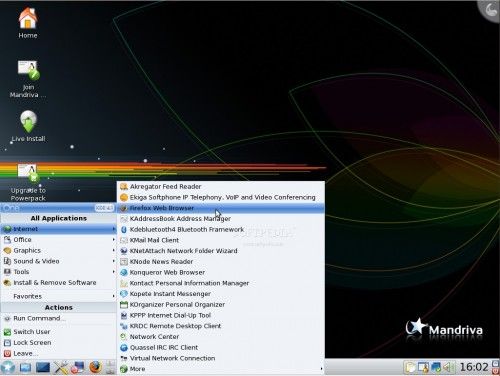Click Switch User action
The image size is (500, 376).
[x=59, y=332]
